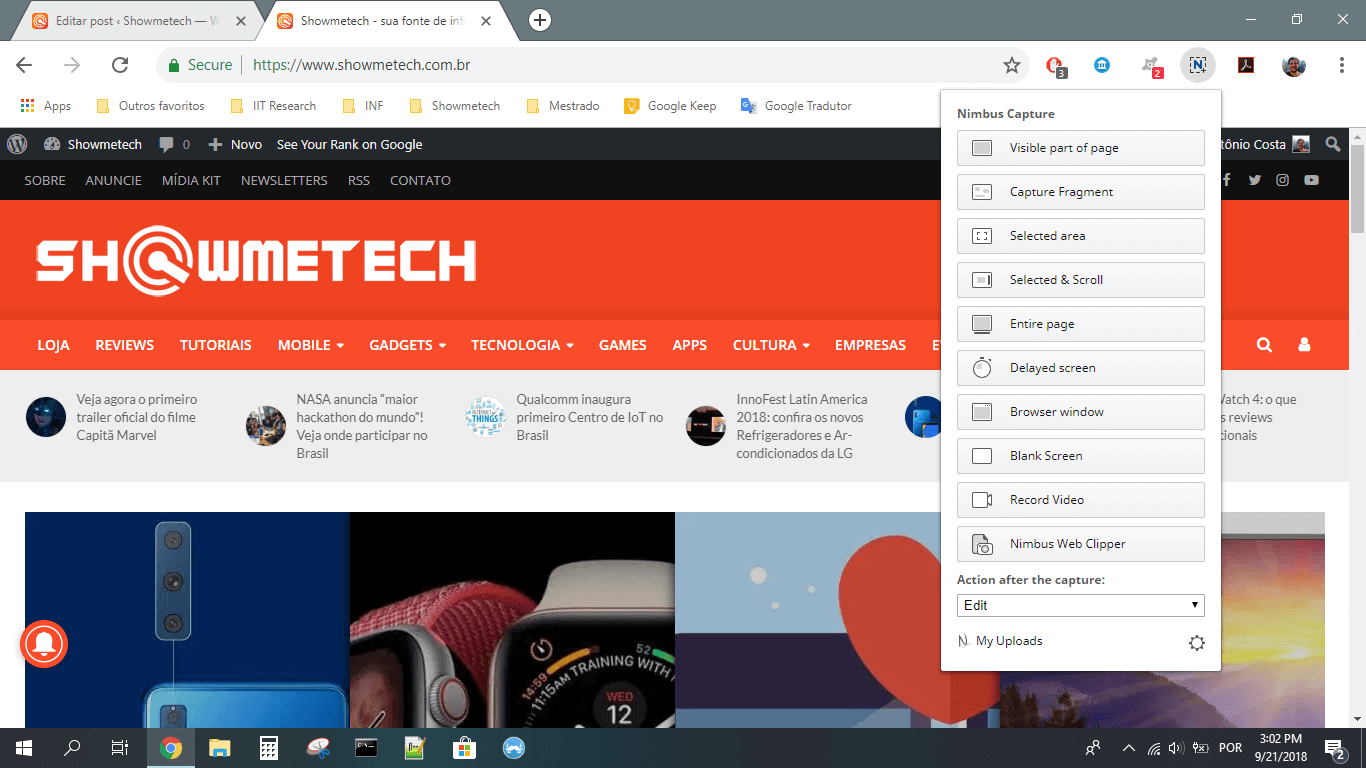Viewport: 1366px width, 768px height.
Task: Click the blue circular extension icon
Action: [1102, 65]
